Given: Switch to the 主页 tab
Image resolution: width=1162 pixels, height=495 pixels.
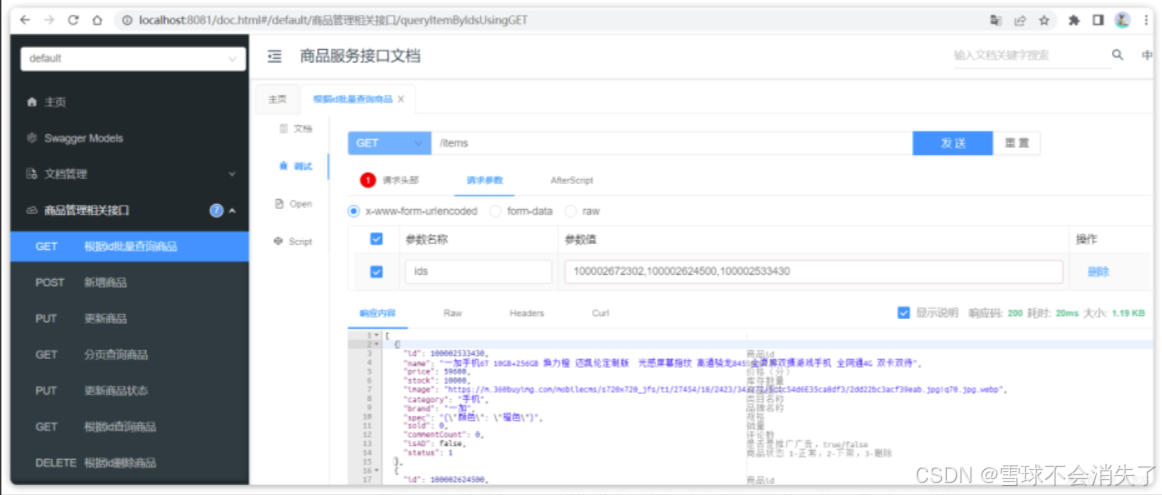Looking at the screenshot, I should (x=277, y=99).
